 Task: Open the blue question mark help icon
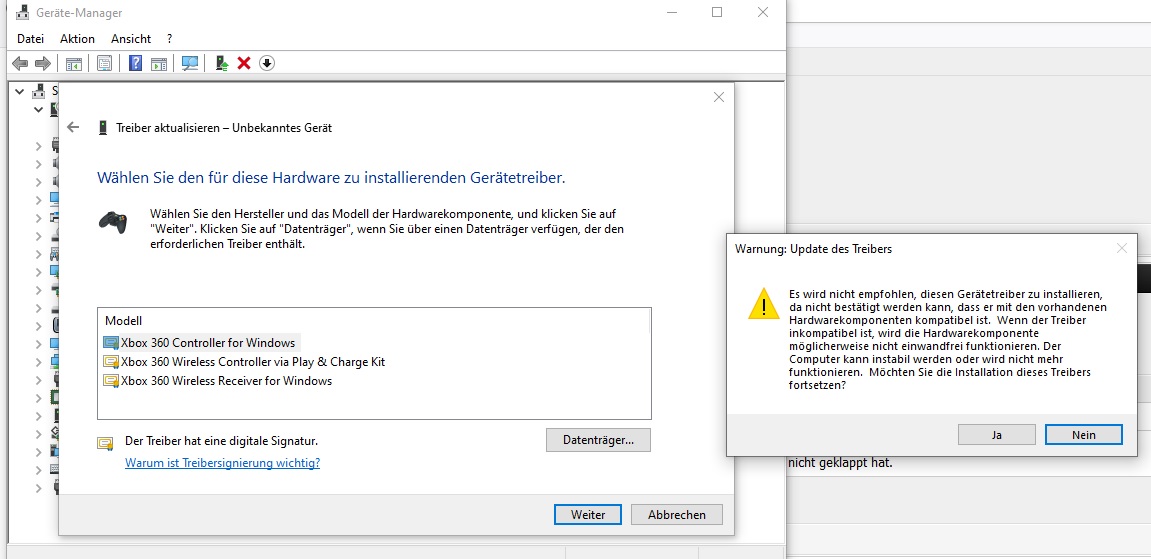pyautogui.click(x=136, y=63)
